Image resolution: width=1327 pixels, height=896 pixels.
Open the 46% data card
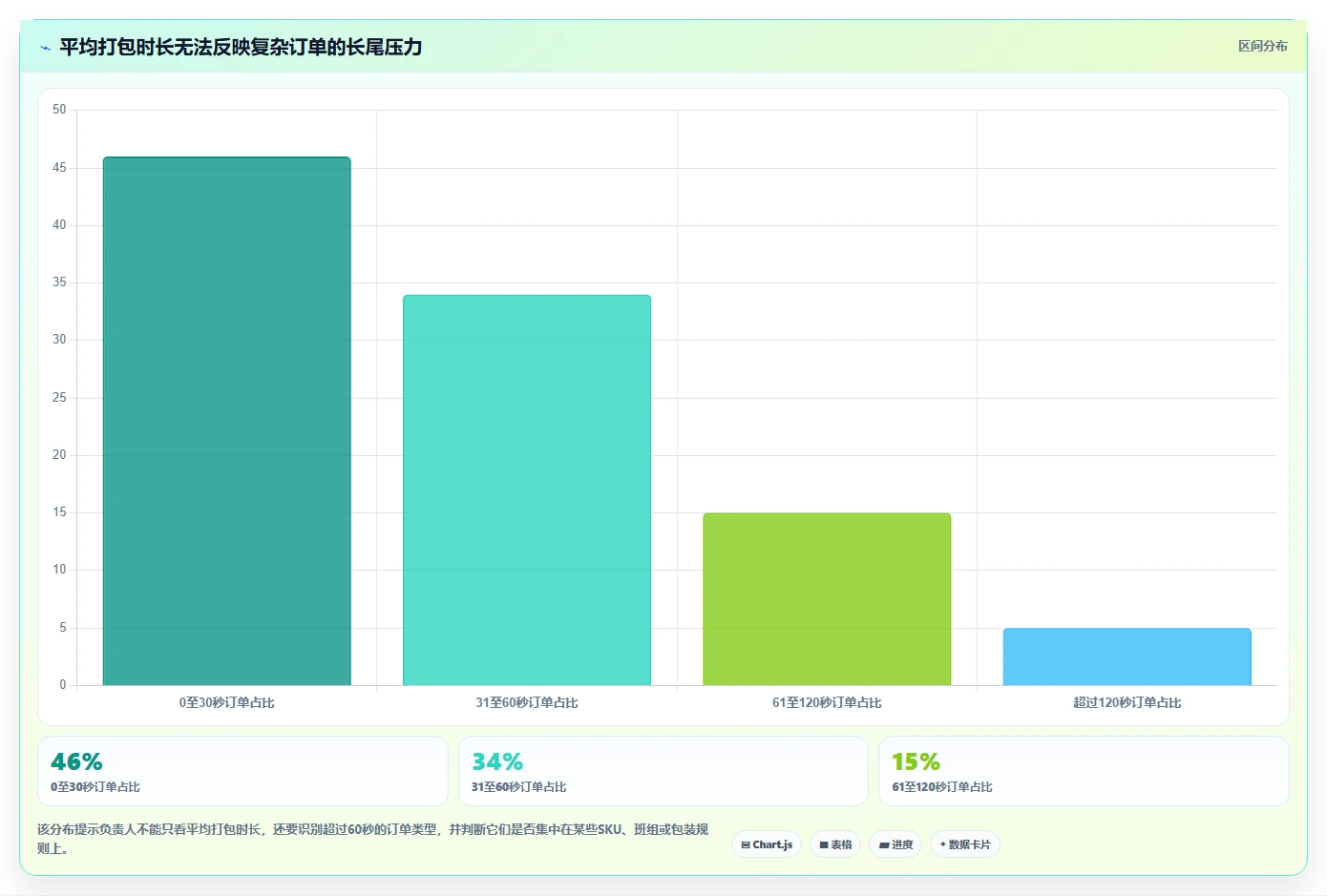(x=242, y=771)
